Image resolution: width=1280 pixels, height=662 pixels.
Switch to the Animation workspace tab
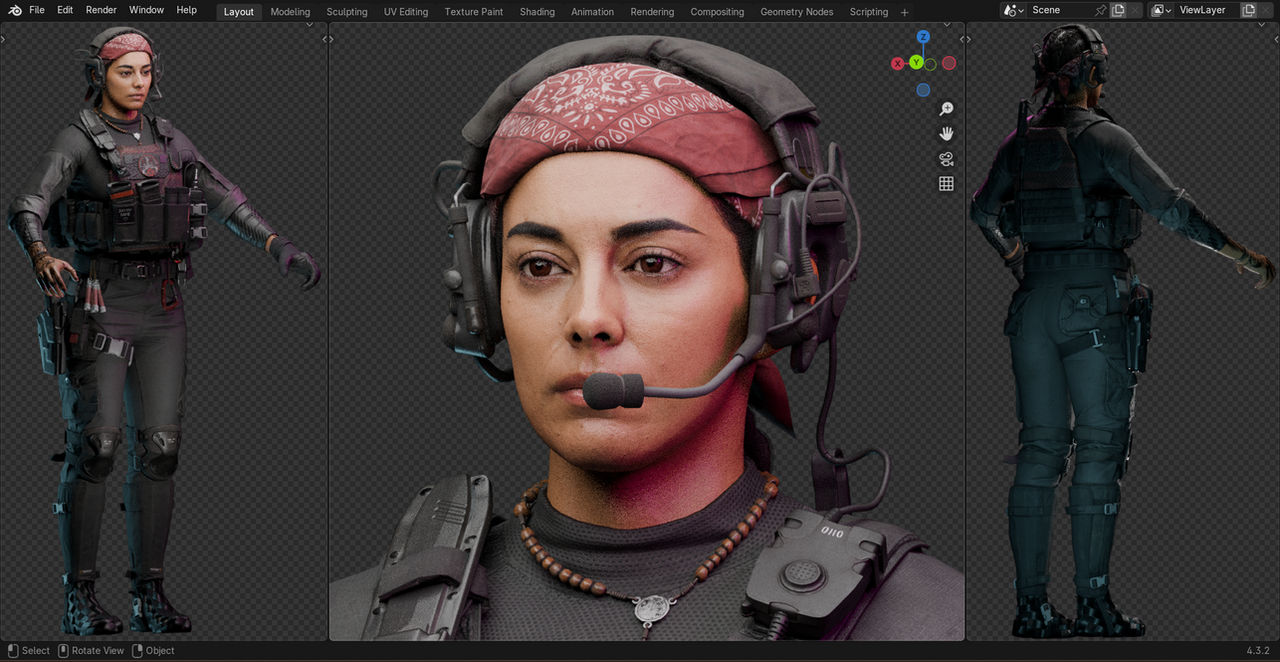(x=593, y=12)
